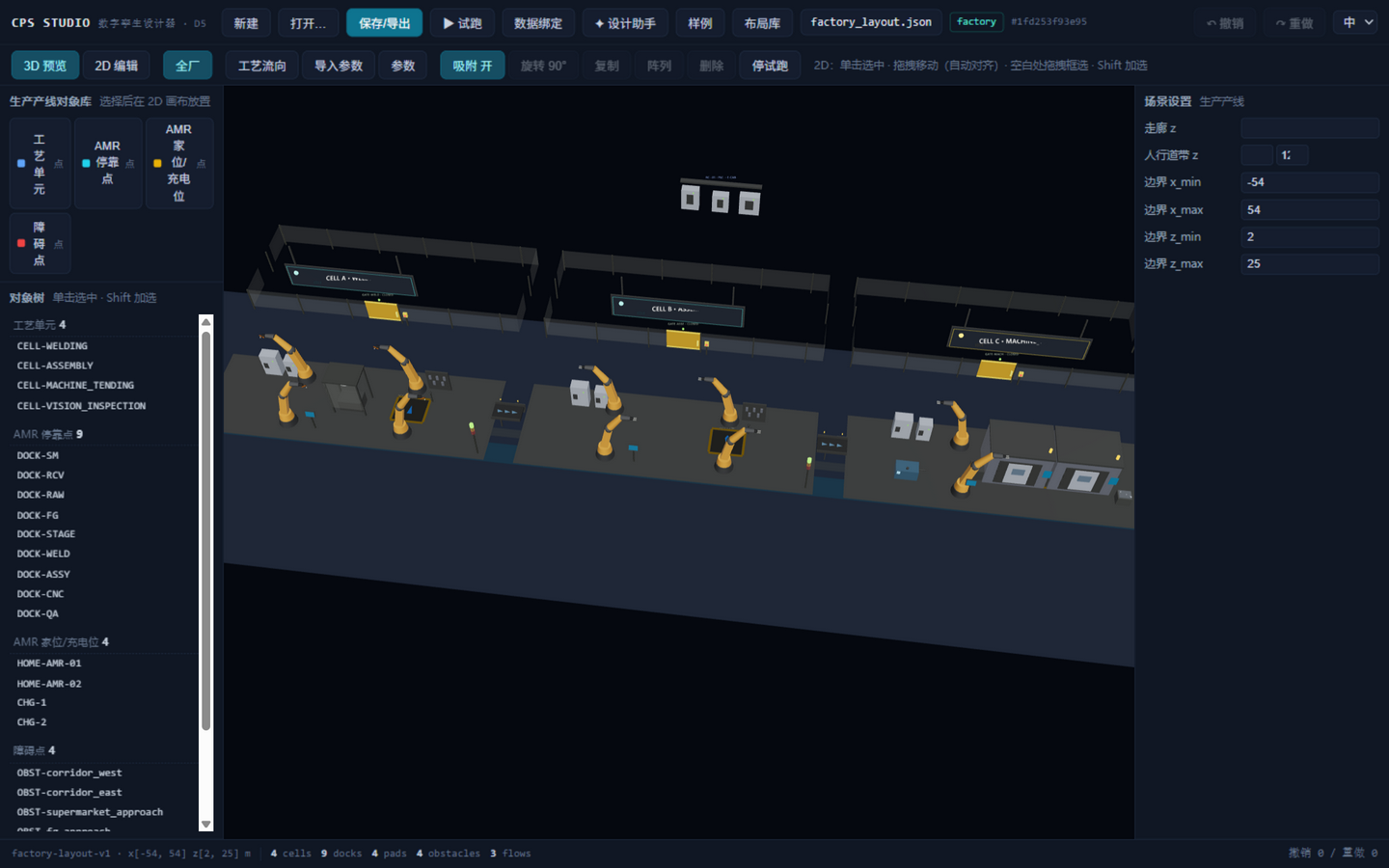Select CELL-WELDING in object tree
The width and height of the screenshot is (1389, 868).
tap(104, 346)
